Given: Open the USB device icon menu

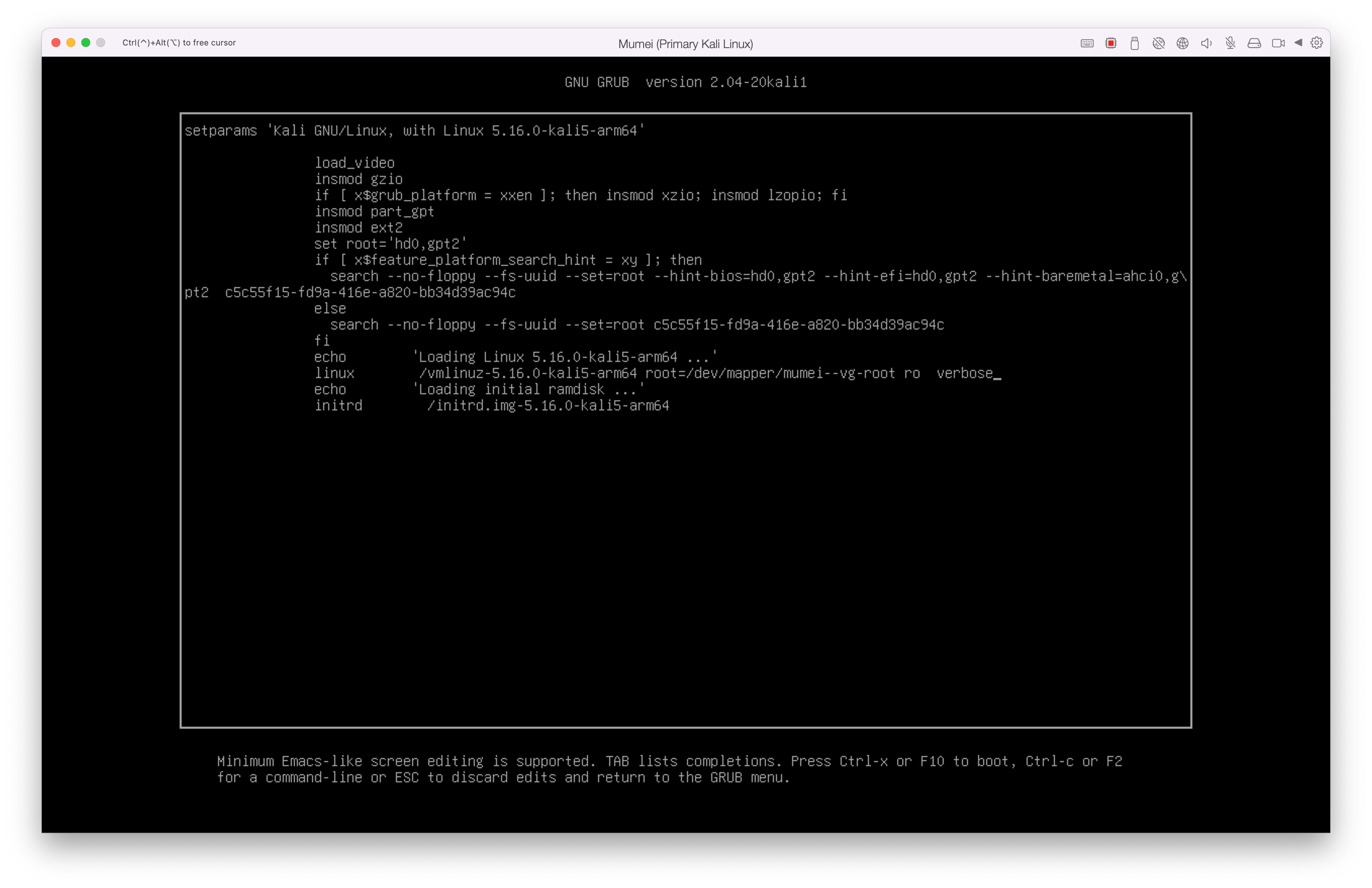Looking at the screenshot, I should click(1134, 43).
